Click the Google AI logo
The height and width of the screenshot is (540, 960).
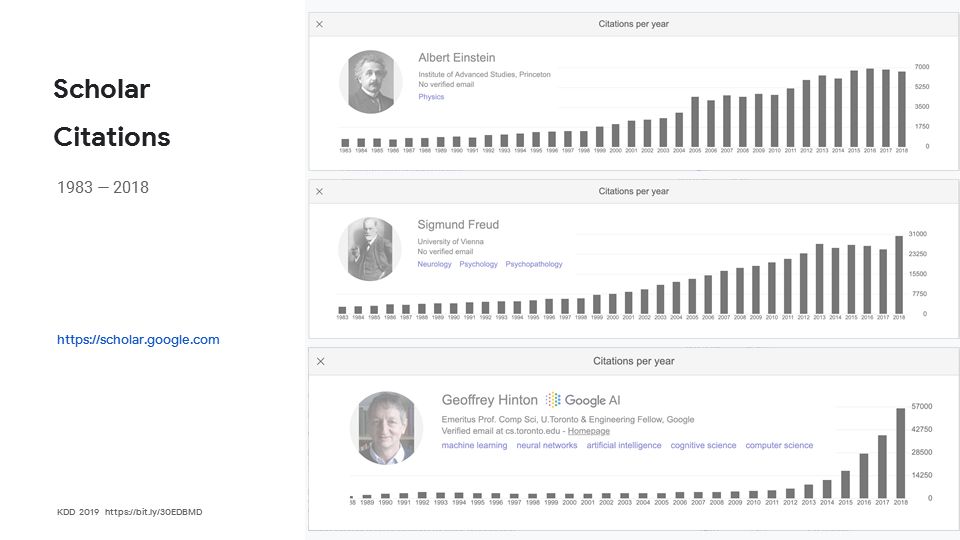tap(584, 400)
